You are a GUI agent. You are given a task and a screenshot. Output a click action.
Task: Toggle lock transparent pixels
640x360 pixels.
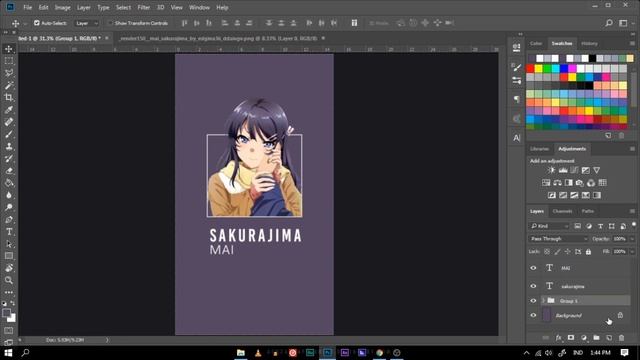tap(547, 252)
